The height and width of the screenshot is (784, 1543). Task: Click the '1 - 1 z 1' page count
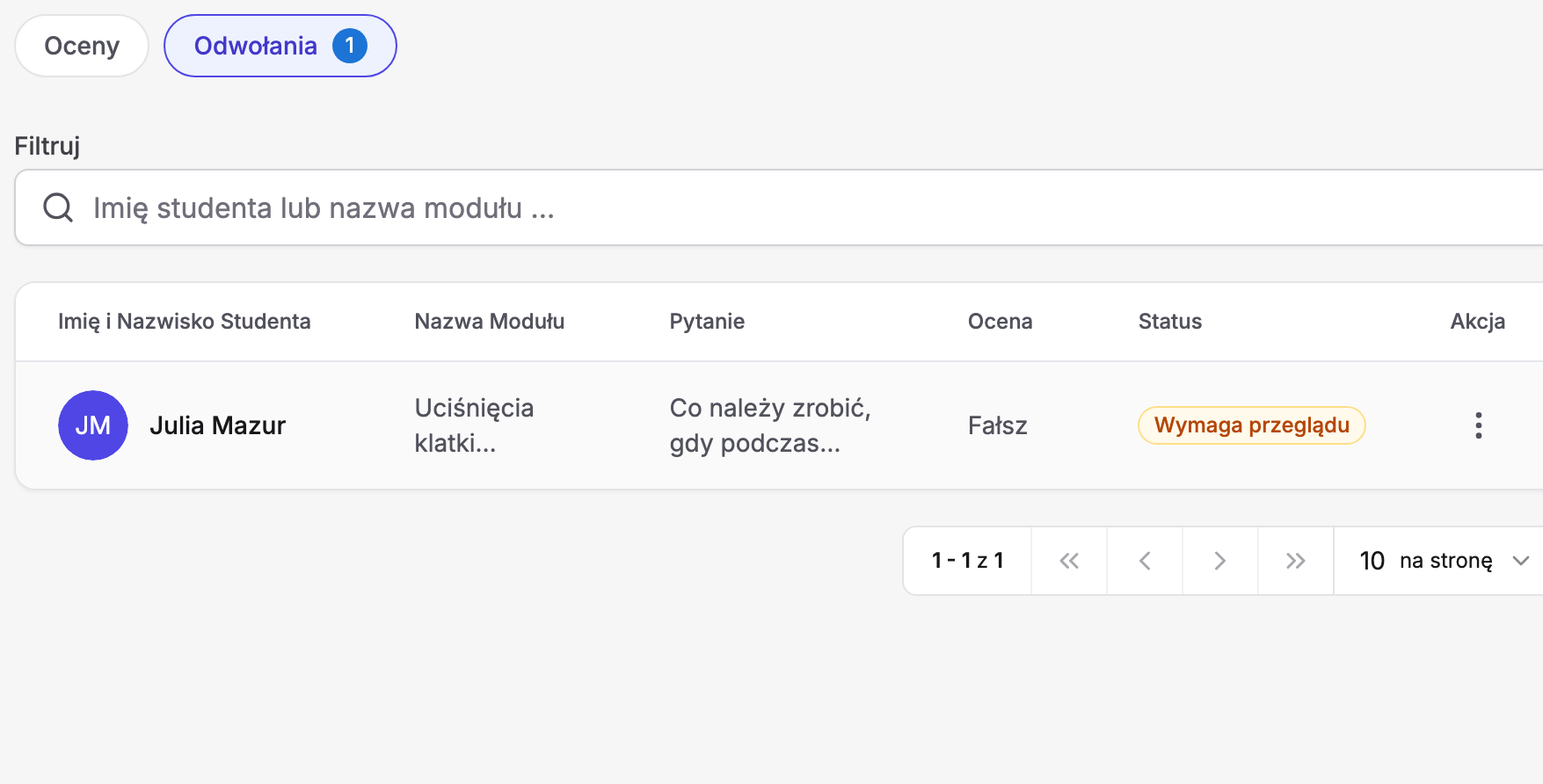pyautogui.click(x=968, y=561)
